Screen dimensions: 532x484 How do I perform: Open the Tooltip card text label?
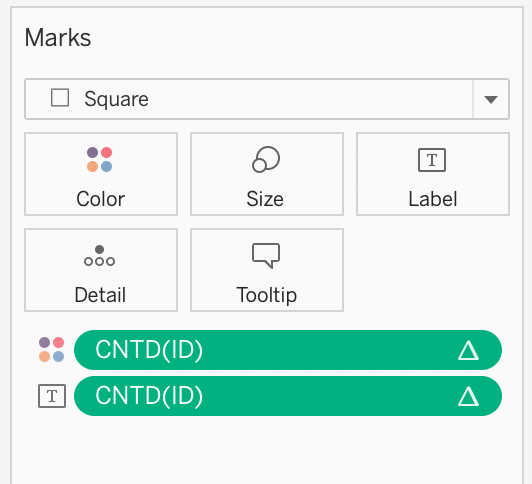(x=267, y=295)
